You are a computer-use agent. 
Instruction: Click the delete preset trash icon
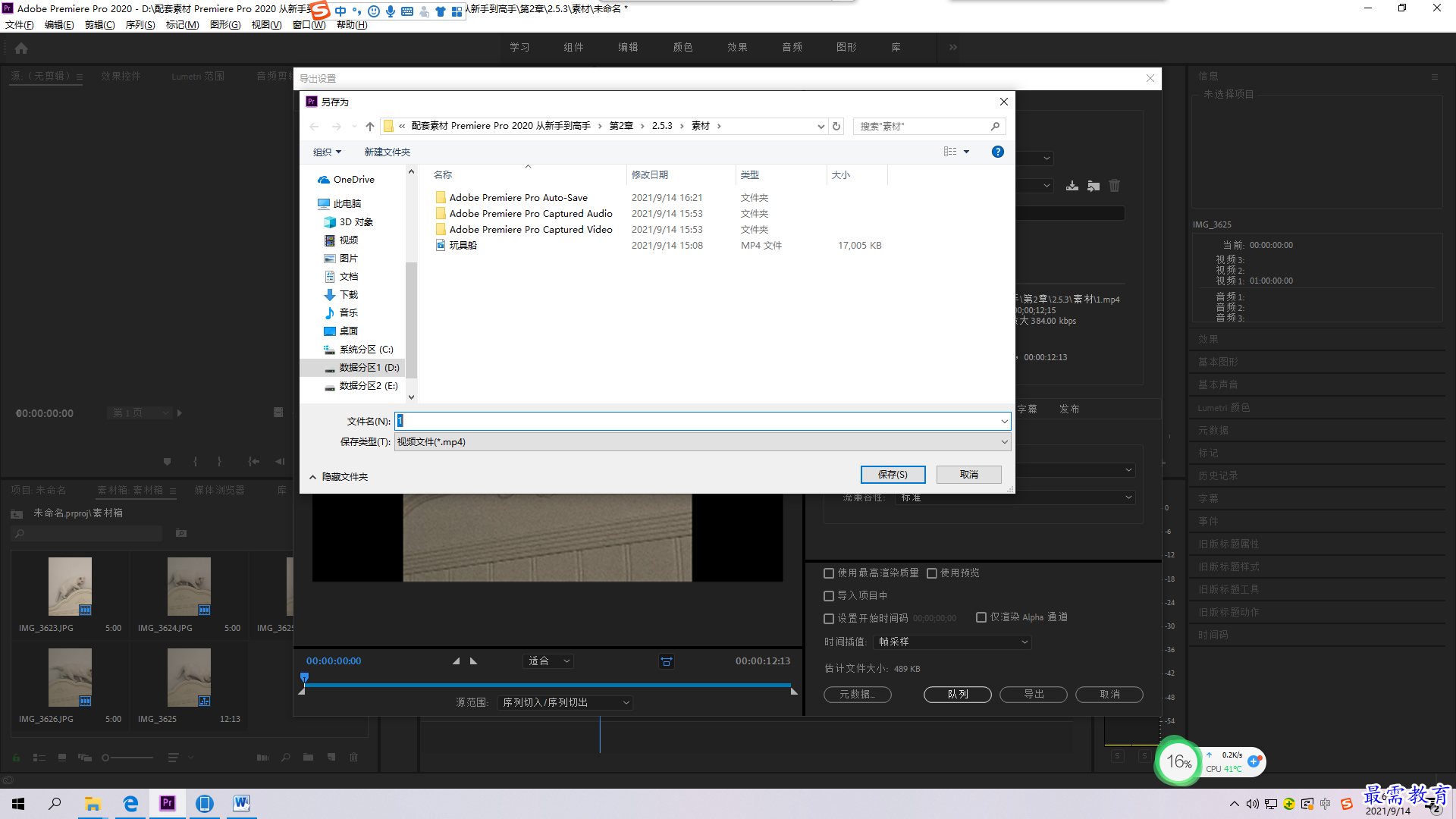tap(1114, 186)
